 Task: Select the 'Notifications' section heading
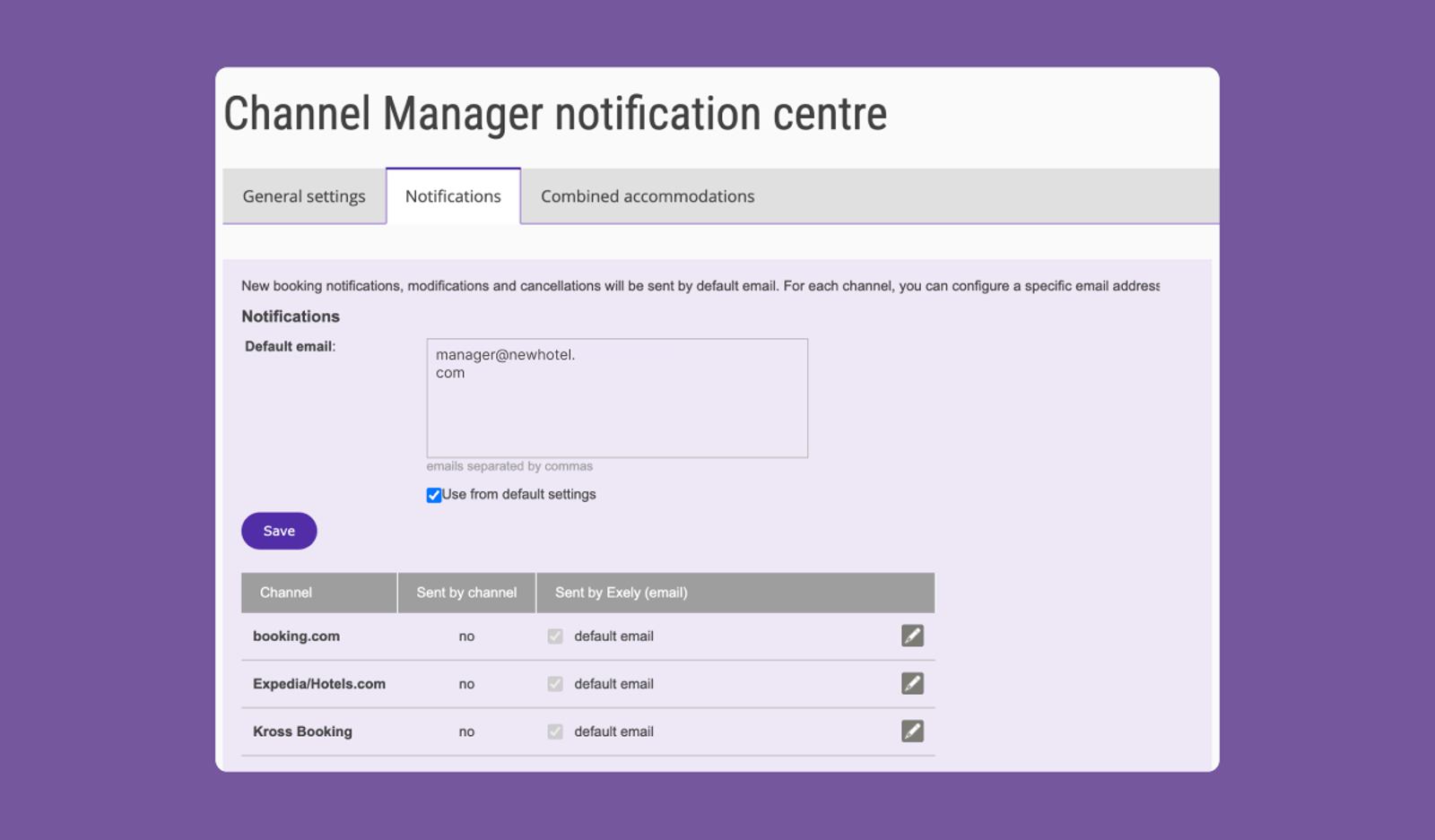pos(291,316)
